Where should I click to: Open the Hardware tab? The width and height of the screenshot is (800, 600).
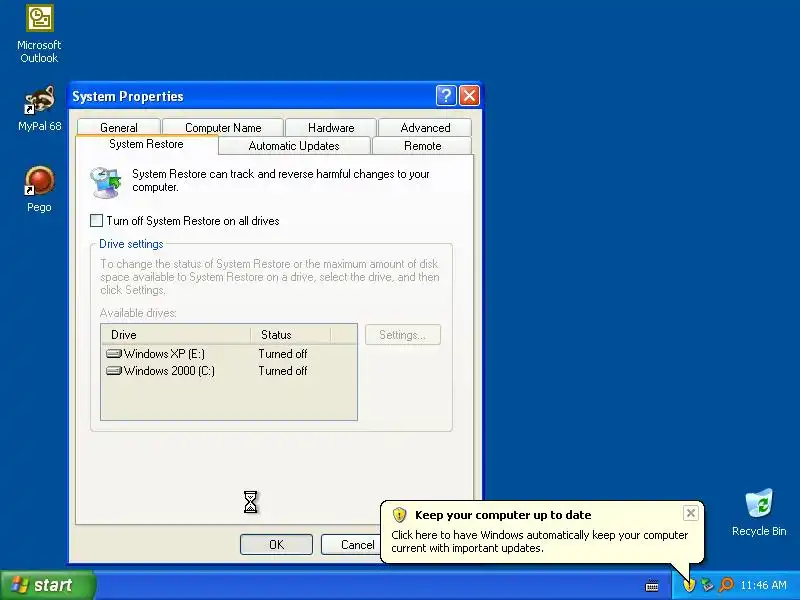(x=331, y=128)
